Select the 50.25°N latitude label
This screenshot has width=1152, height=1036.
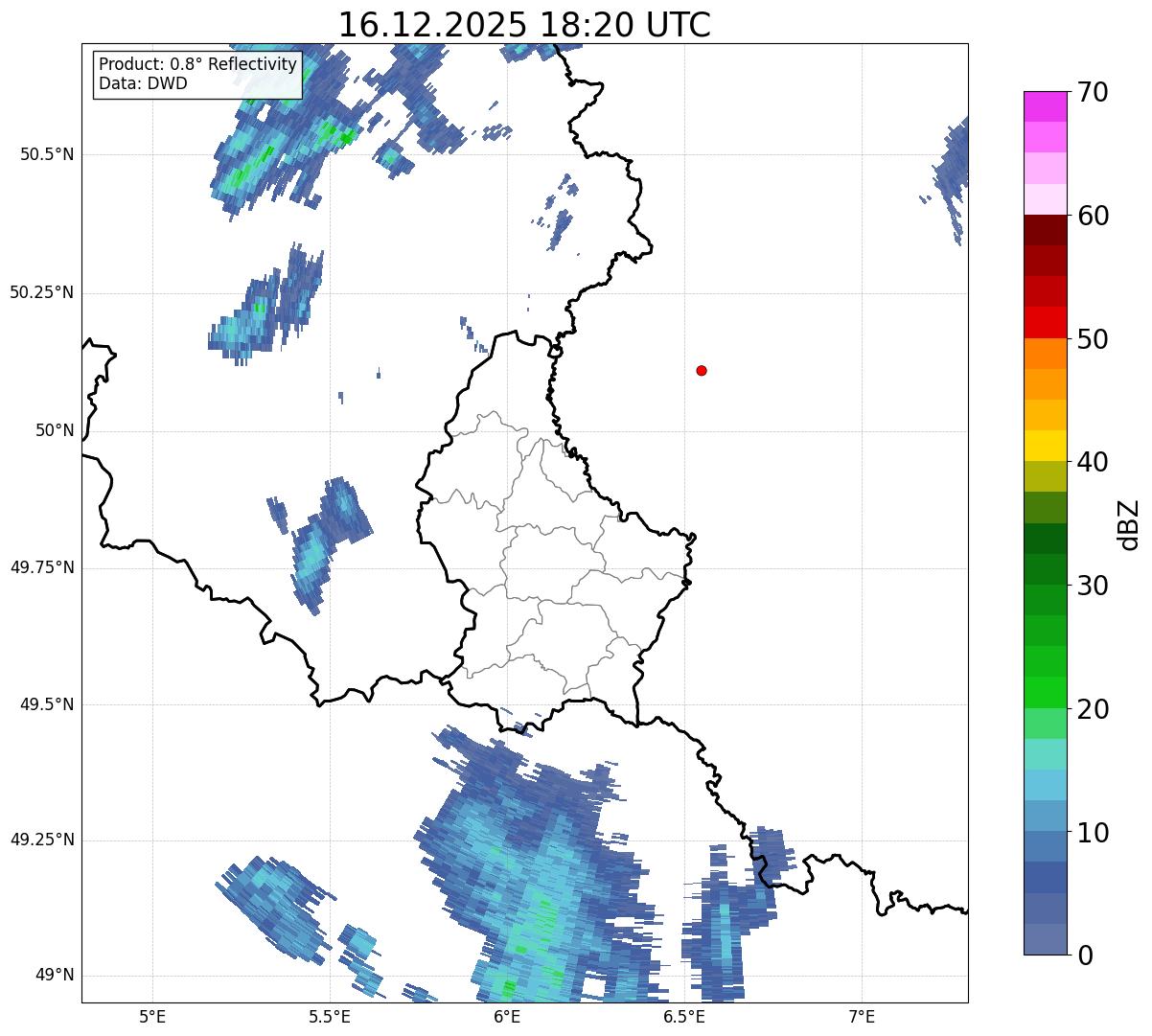pyautogui.click(x=42, y=292)
